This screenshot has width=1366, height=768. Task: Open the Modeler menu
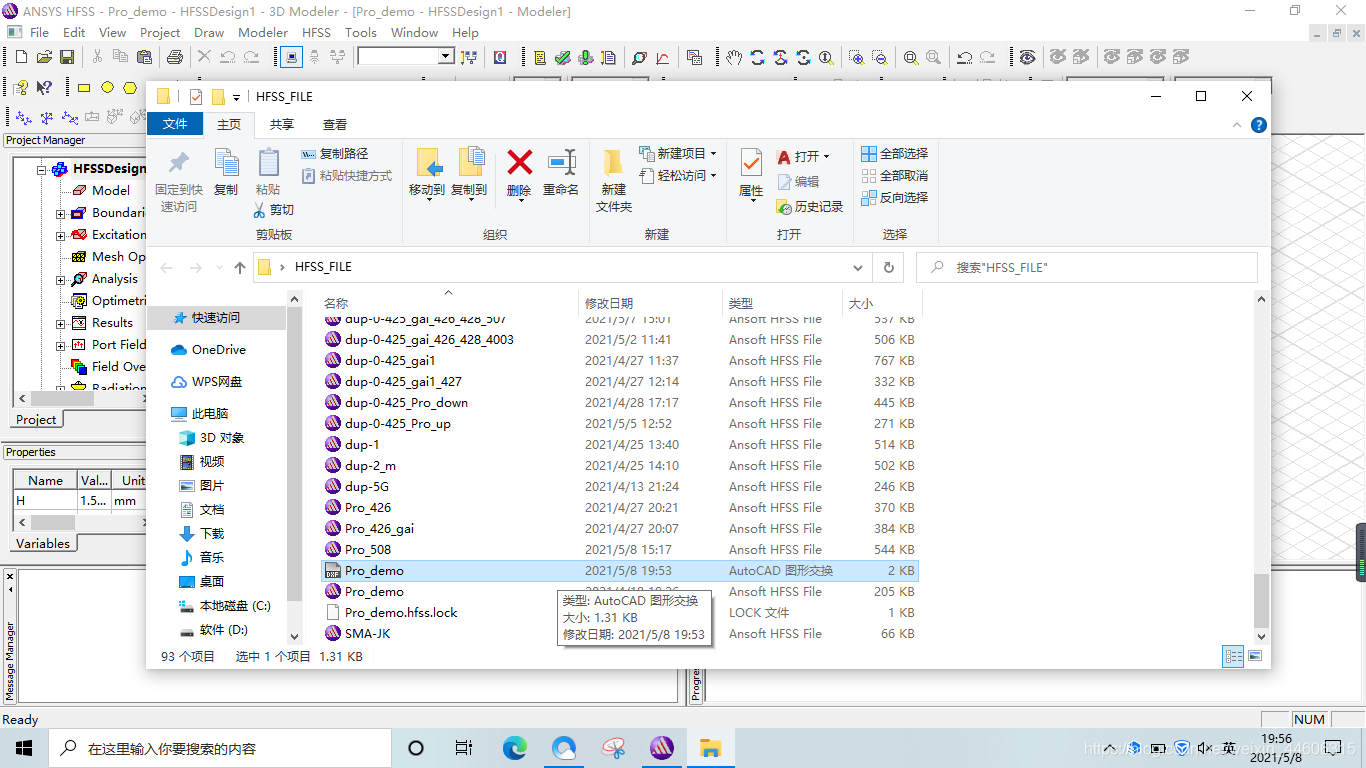pos(263,32)
